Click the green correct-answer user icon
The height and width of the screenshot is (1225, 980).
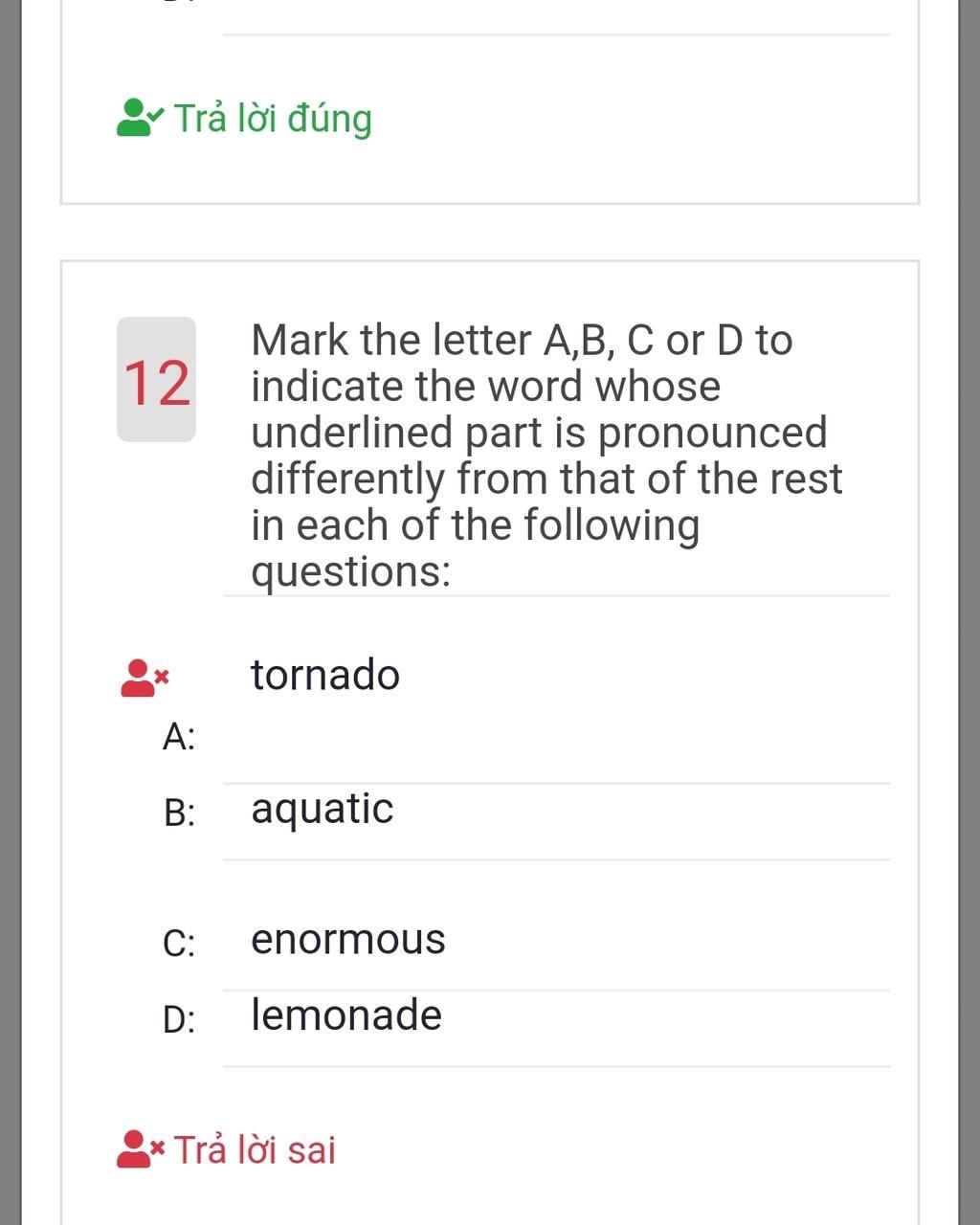coord(140,118)
